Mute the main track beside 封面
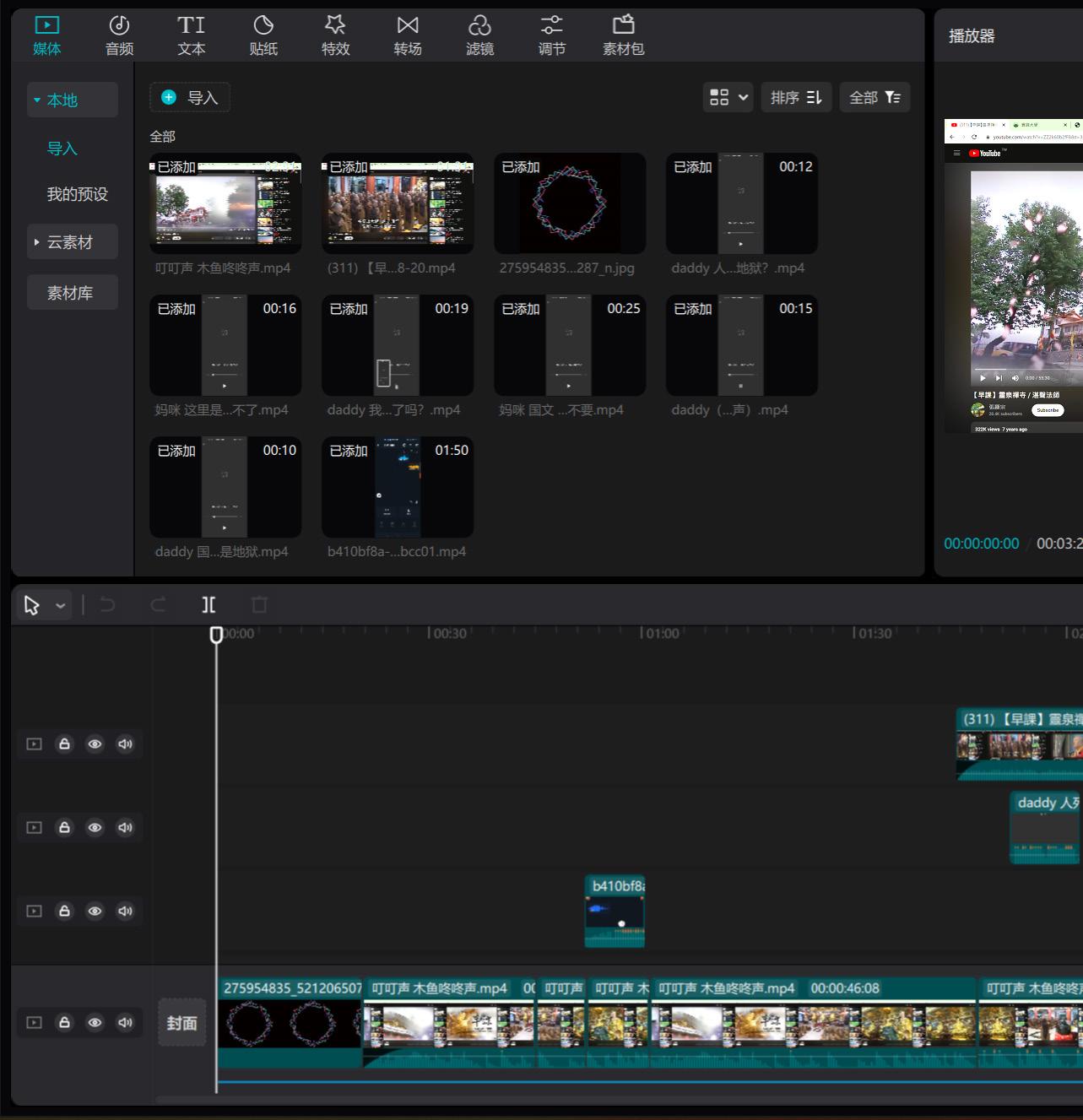The height and width of the screenshot is (1120, 1083). pyautogui.click(x=125, y=1022)
